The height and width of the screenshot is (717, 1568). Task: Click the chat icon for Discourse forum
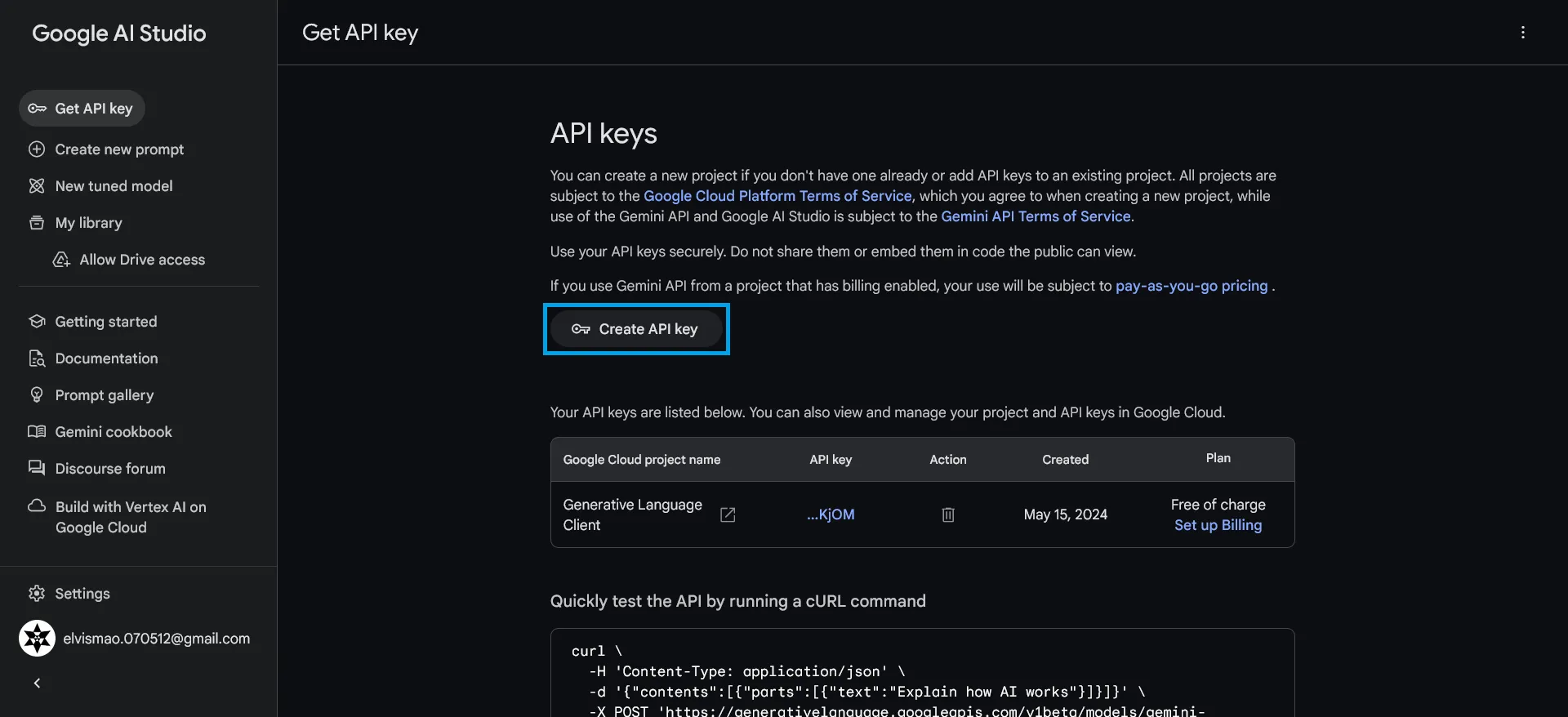tap(37, 468)
